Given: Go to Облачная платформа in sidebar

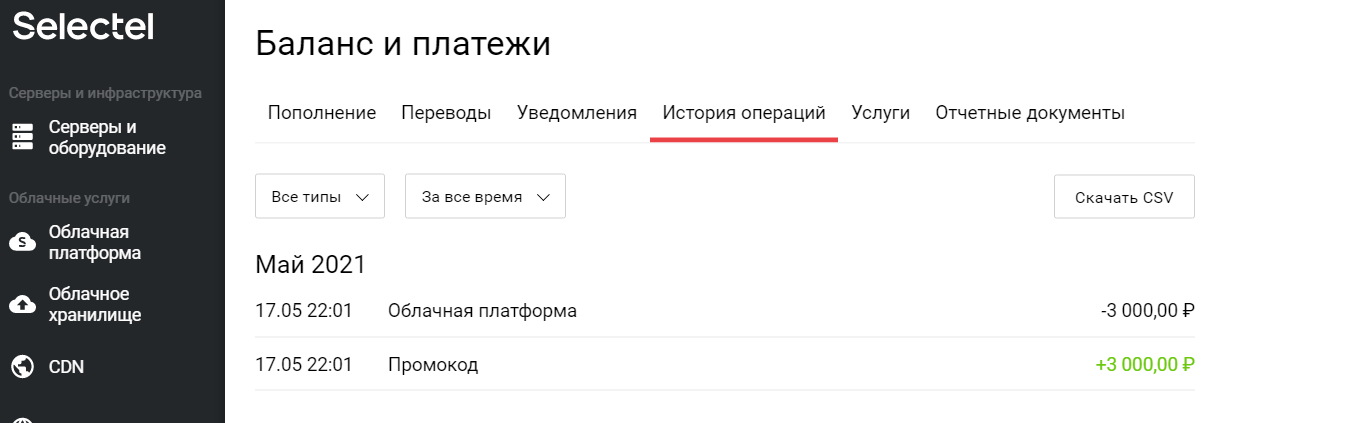Looking at the screenshot, I should tap(95, 242).
